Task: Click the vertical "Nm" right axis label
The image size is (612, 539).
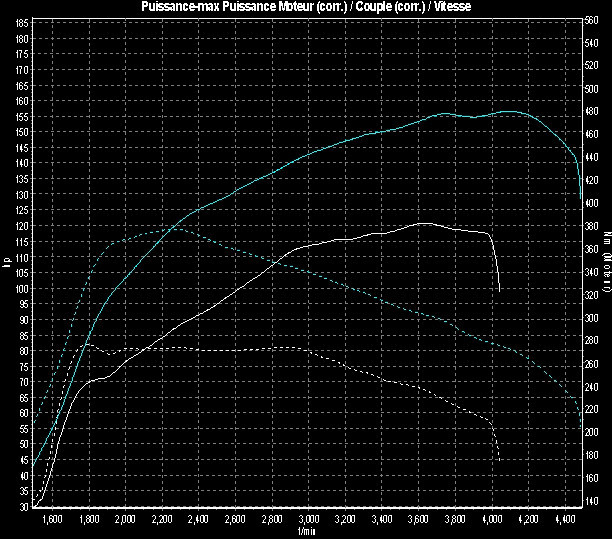Action: click(x=606, y=264)
